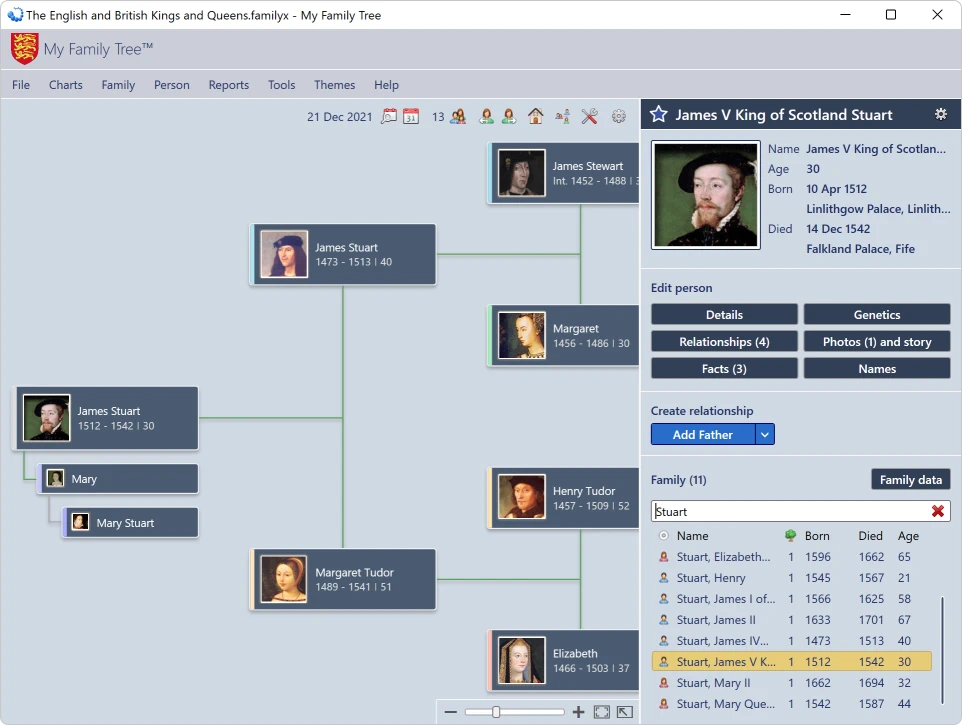Screen dimensions: 962x725
Task: Toggle the tree column sort icon
Action: point(791,536)
